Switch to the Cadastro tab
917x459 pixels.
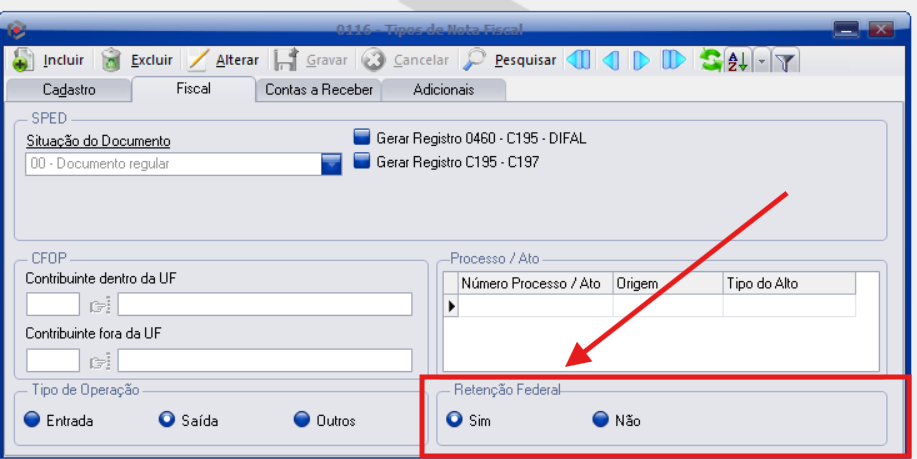(69, 90)
